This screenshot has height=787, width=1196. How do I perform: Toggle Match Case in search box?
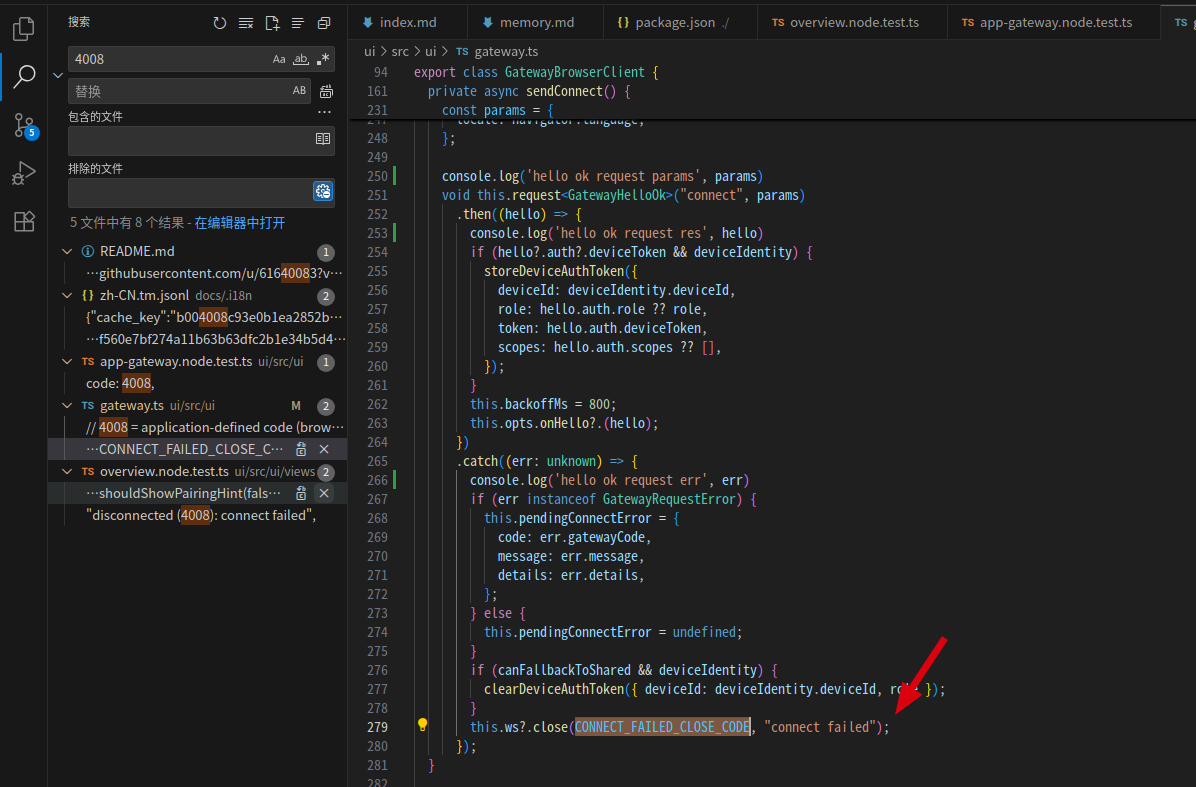click(279, 60)
